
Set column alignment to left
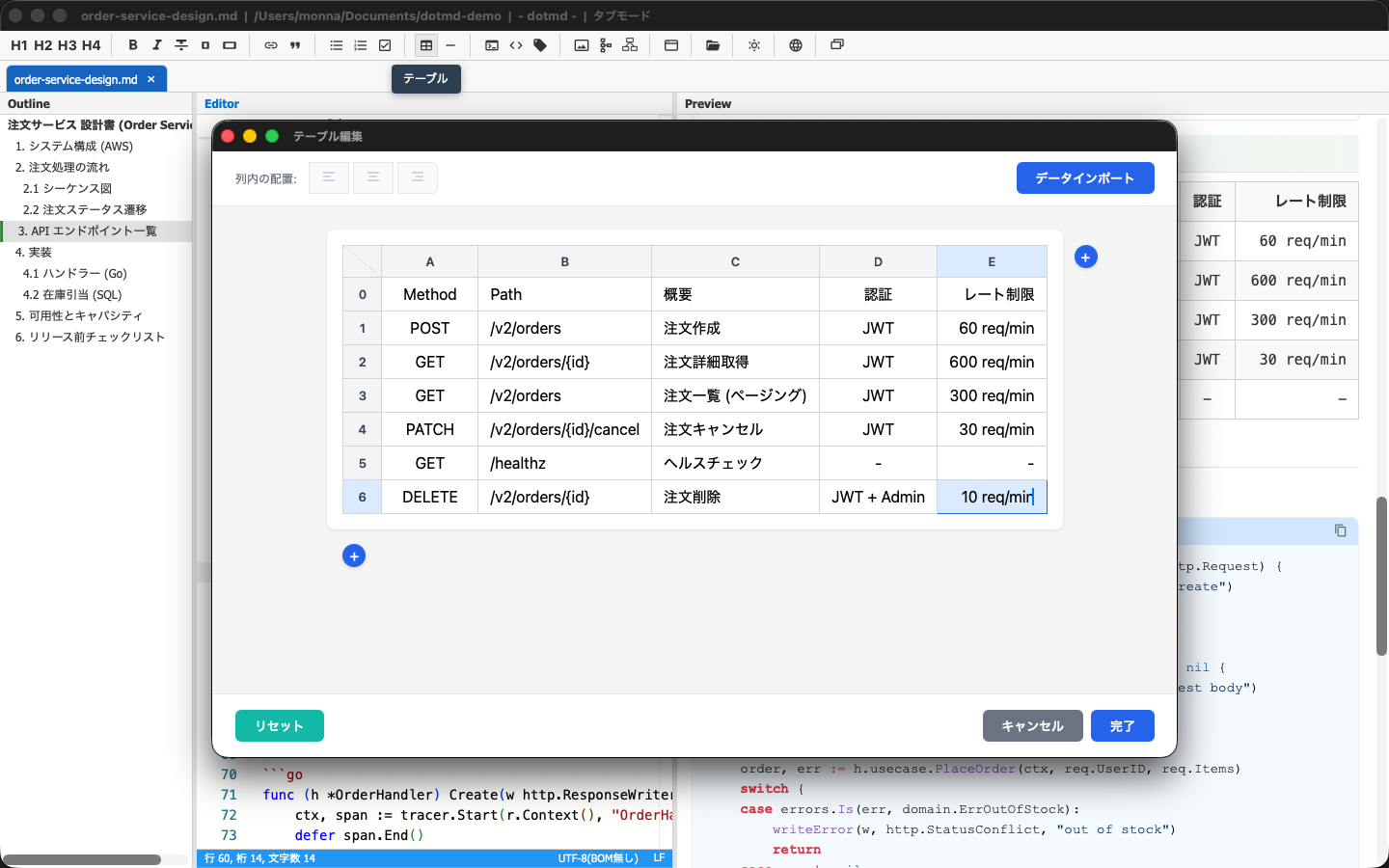pyautogui.click(x=329, y=177)
